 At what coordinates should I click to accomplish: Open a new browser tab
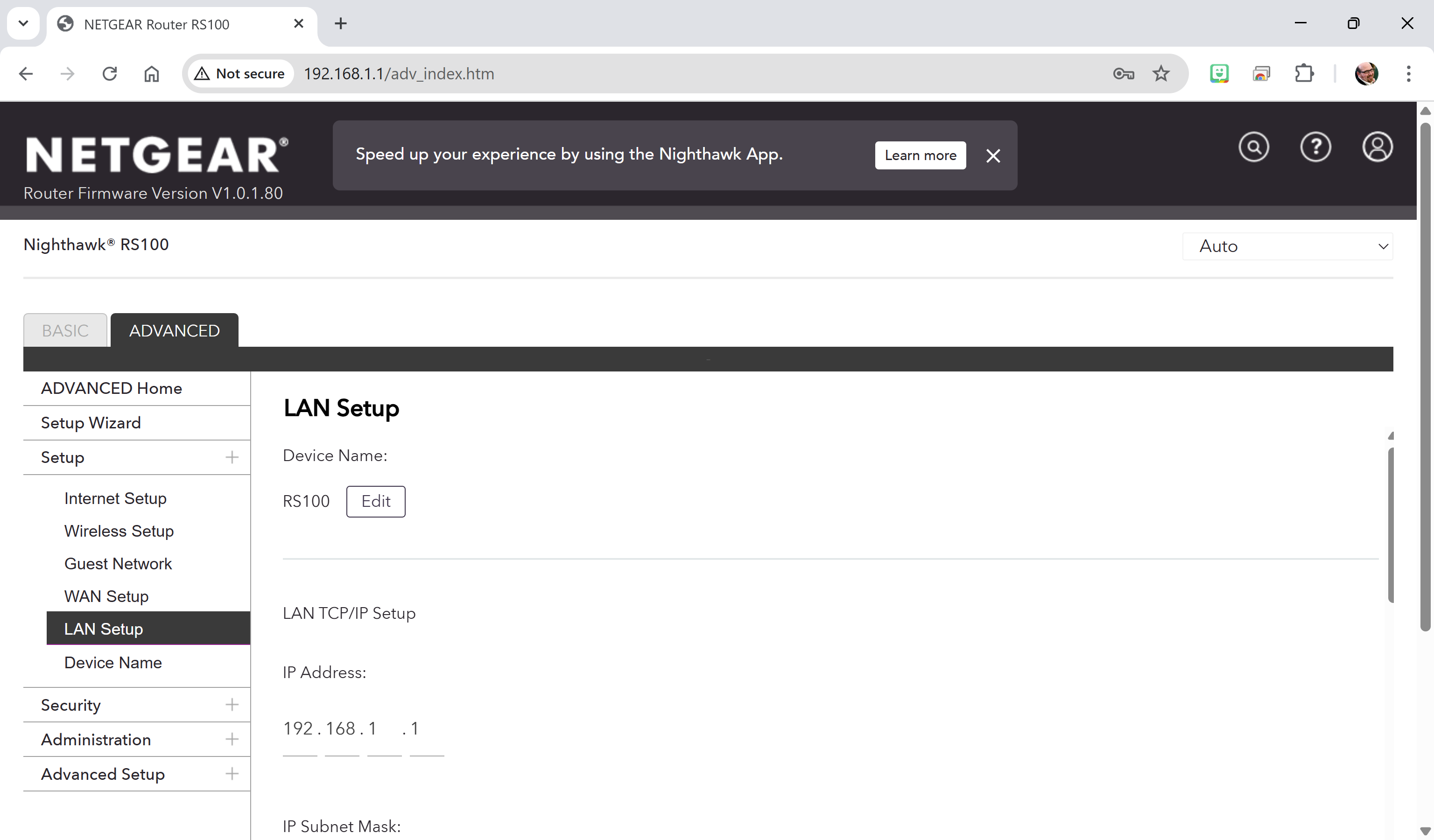(x=340, y=23)
